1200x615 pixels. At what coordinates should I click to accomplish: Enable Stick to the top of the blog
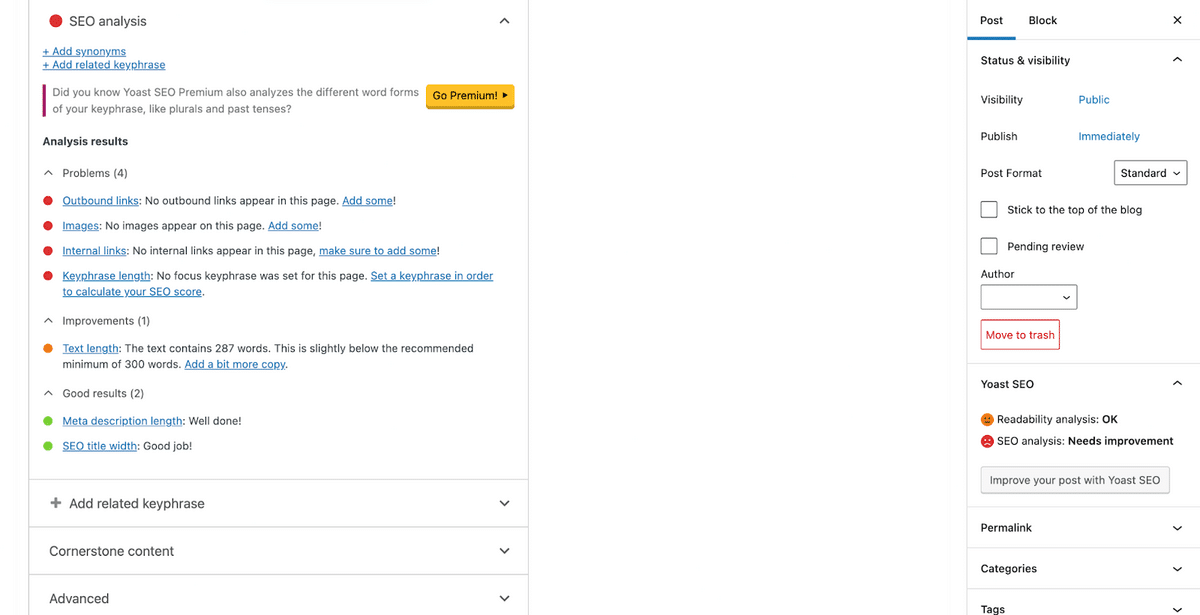[989, 210]
